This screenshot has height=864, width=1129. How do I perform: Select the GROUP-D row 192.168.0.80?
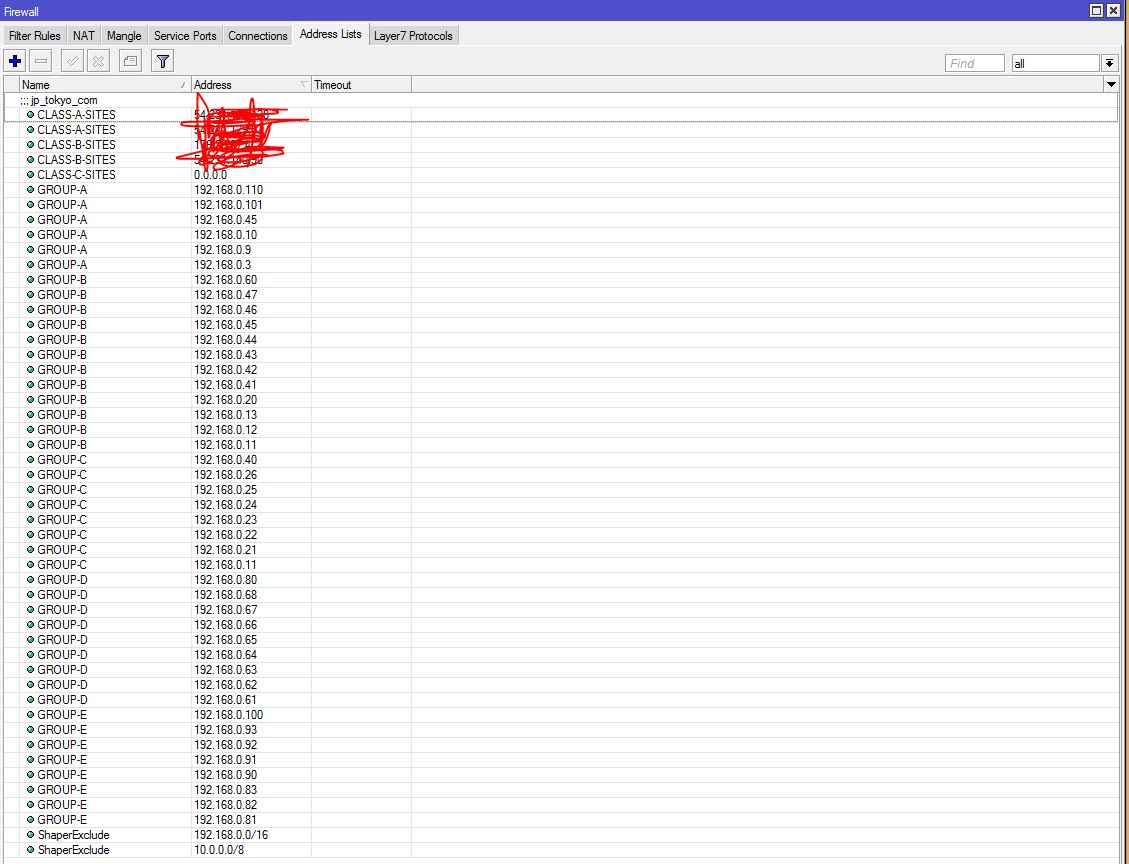[561, 580]
